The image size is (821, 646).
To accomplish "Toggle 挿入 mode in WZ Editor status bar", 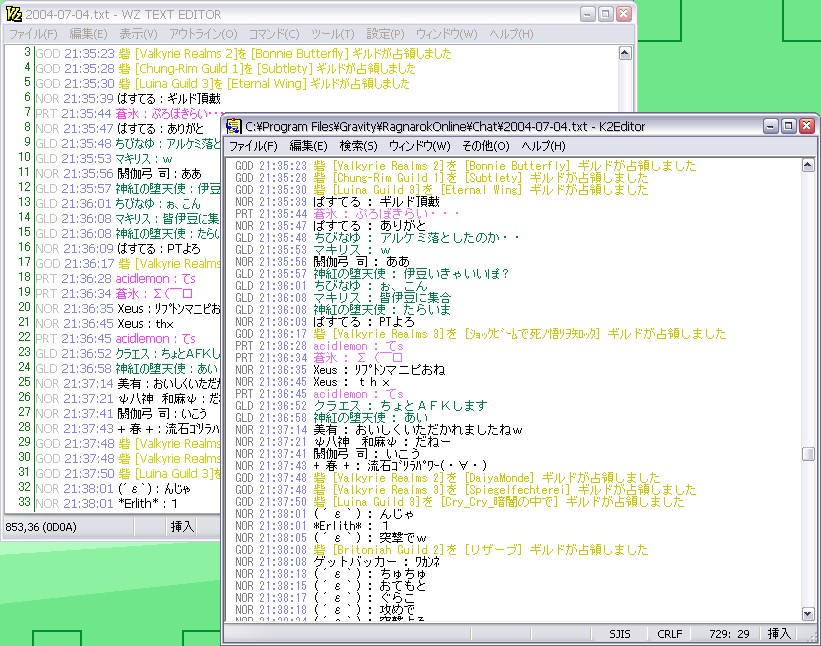I will pos(182,525).
